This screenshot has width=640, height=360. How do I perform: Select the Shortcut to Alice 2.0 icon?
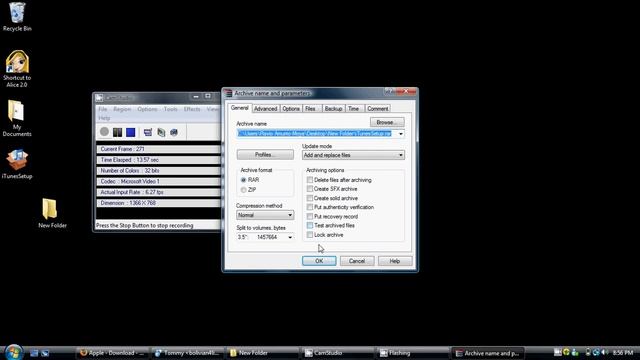[17, 69]
